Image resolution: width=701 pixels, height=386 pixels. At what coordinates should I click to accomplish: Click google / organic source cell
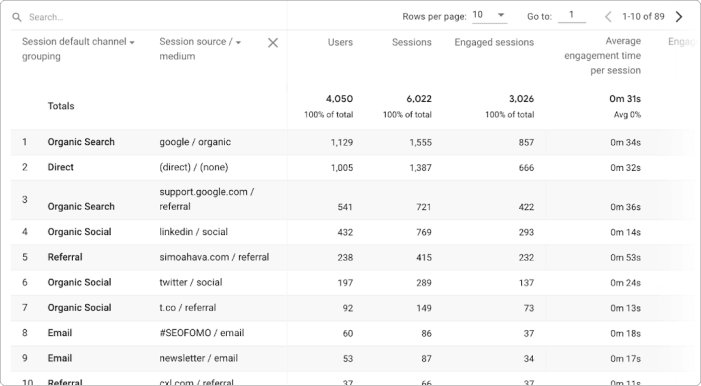pos(195,142)
